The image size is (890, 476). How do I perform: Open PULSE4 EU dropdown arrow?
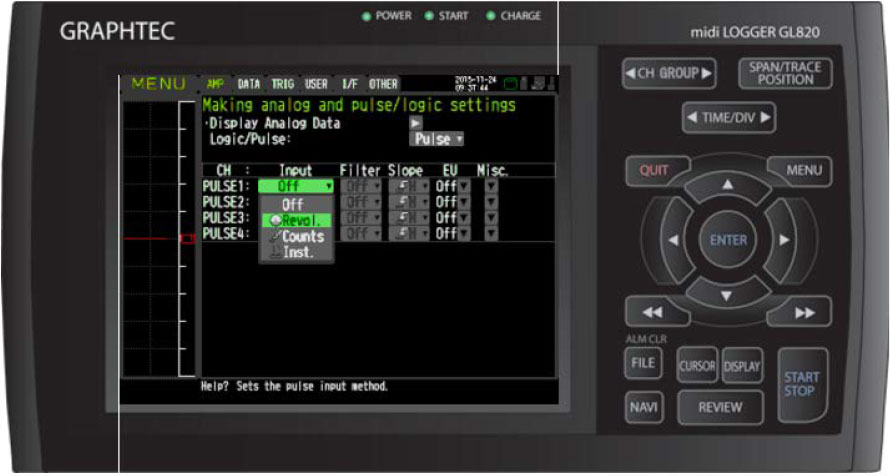[x=464, y=233]
